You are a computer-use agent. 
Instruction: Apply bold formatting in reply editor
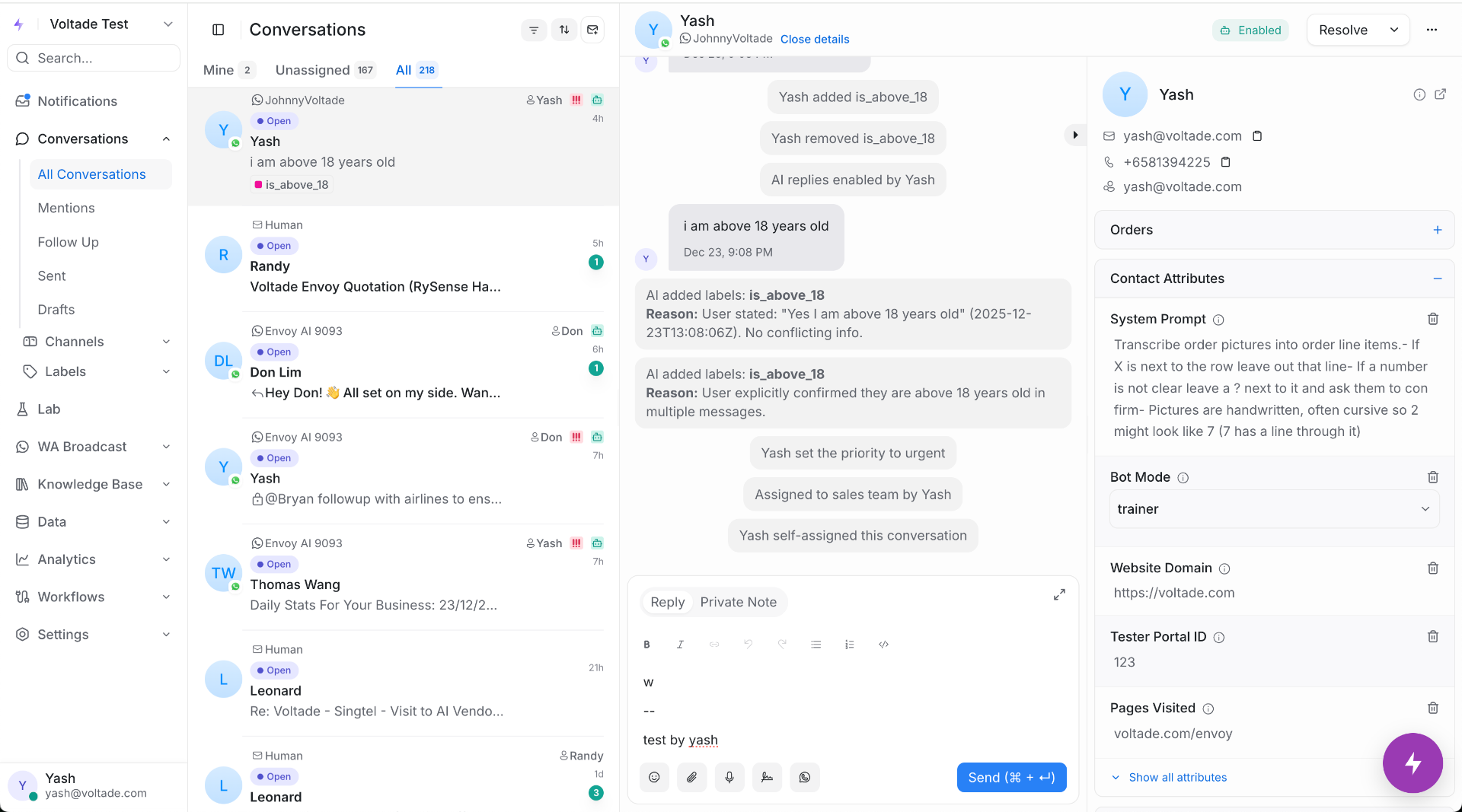[x=646, y=645]
